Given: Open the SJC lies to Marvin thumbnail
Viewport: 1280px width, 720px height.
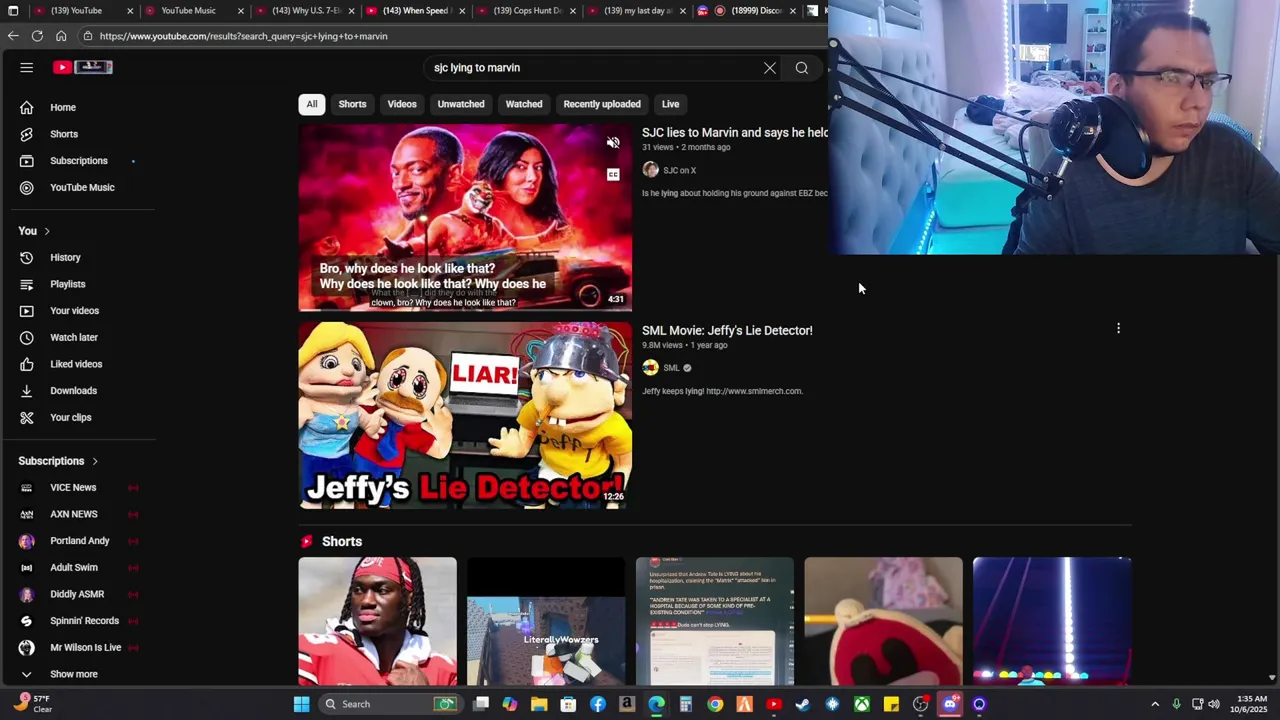Looking at the screenshot, I should click(465, 217).
